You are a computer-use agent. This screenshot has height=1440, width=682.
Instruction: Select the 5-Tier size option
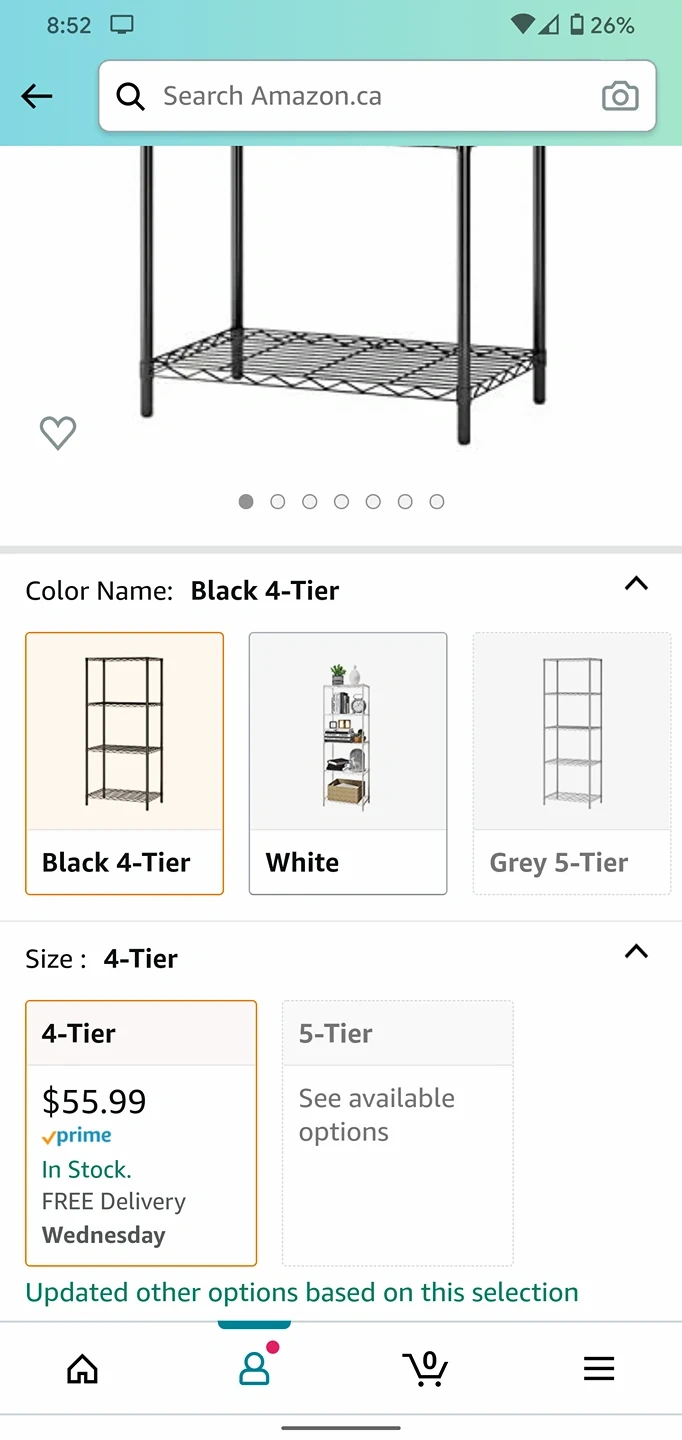tap(398, 1133)
